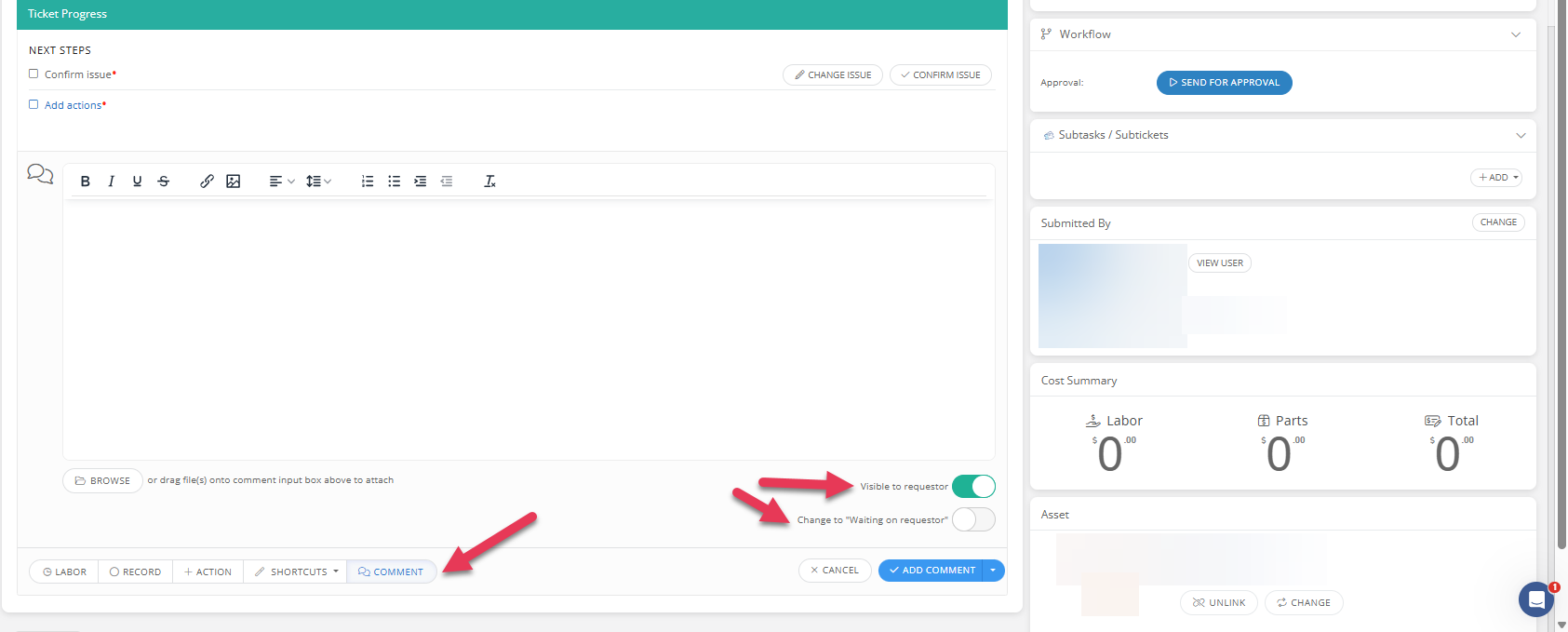Open the chat support bubble icon
The image size is (1568, 632).
1536,600
